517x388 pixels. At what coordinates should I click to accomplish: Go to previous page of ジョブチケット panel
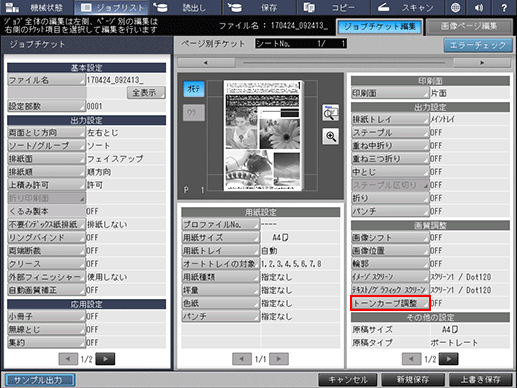[68, 359]
